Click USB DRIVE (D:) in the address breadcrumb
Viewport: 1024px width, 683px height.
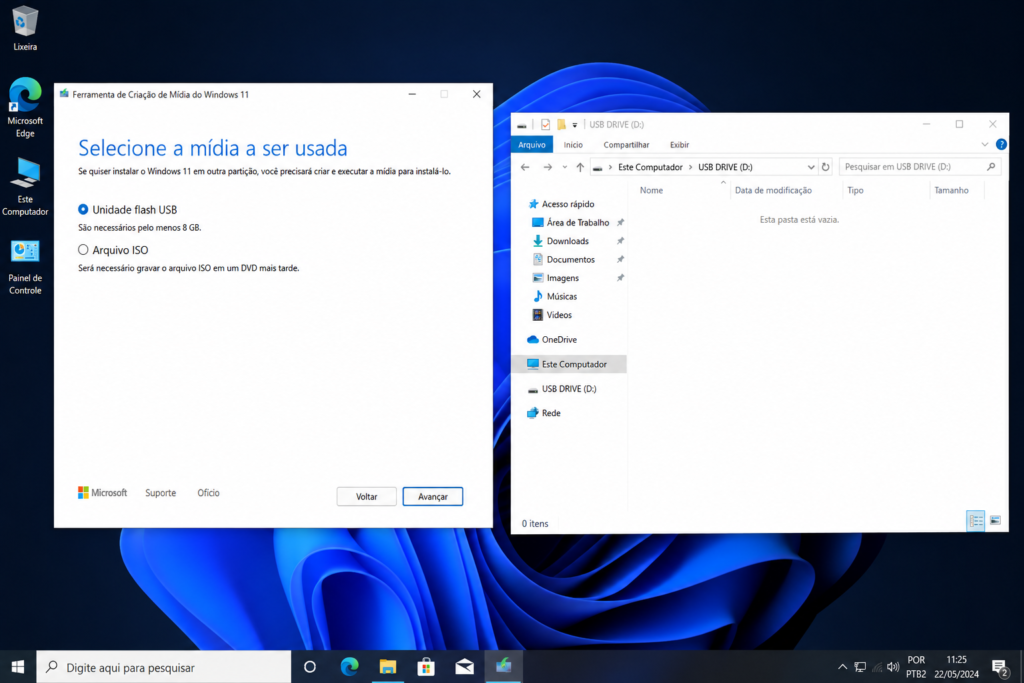pos(725,167)
